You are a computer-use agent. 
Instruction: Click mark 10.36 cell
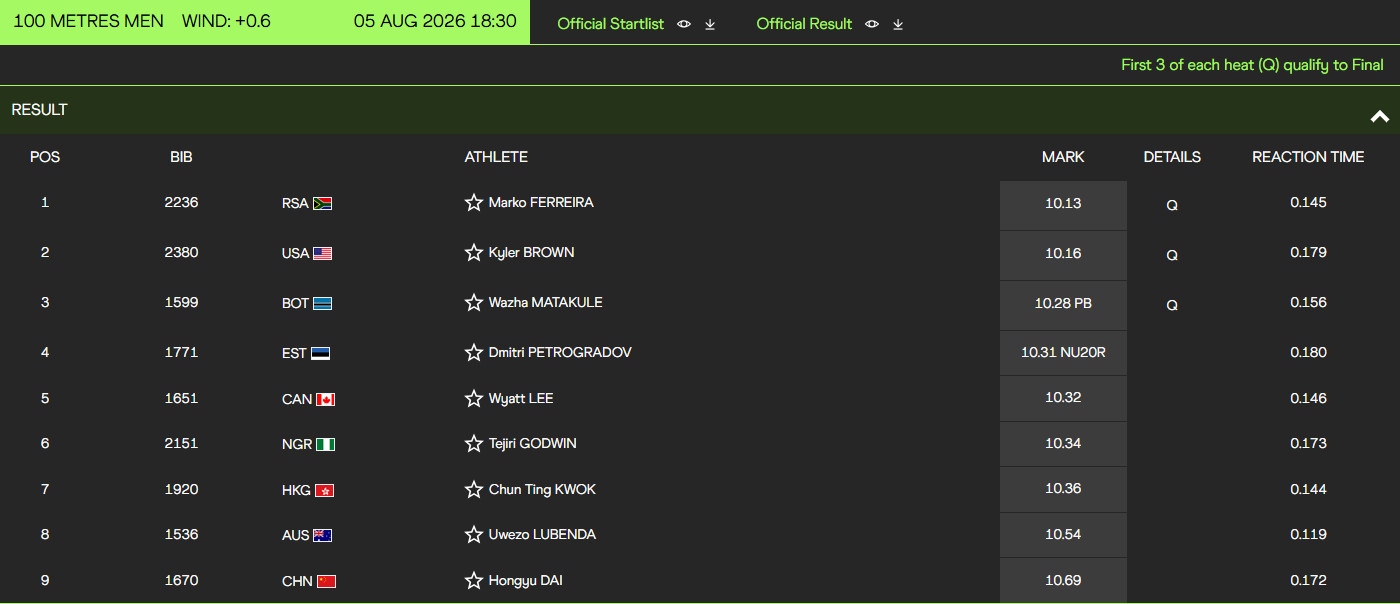pyautogui.click(x=1063, y=489)
